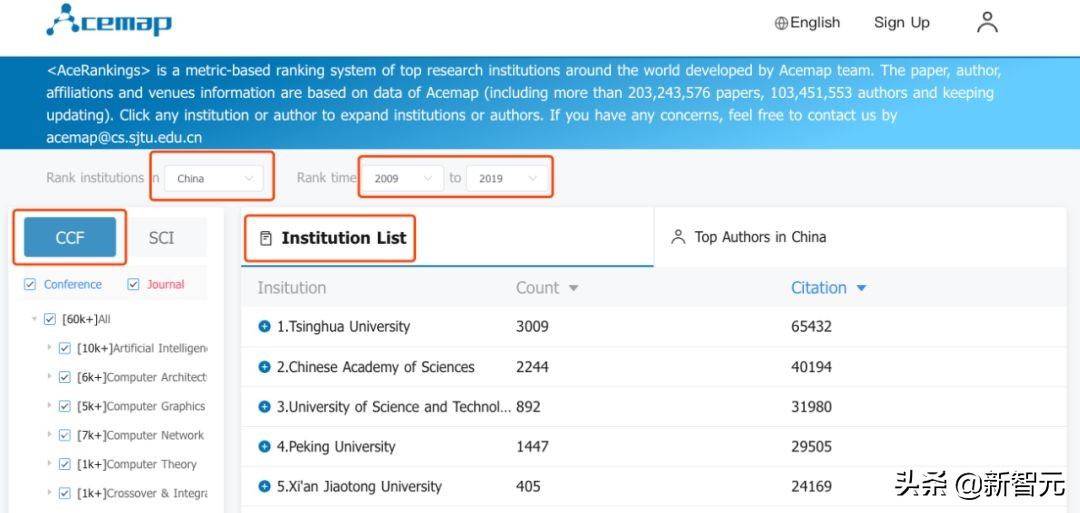Collapse the [60k+]All tree node
The image size is (1080, 513).
click(x=34, y=319)
